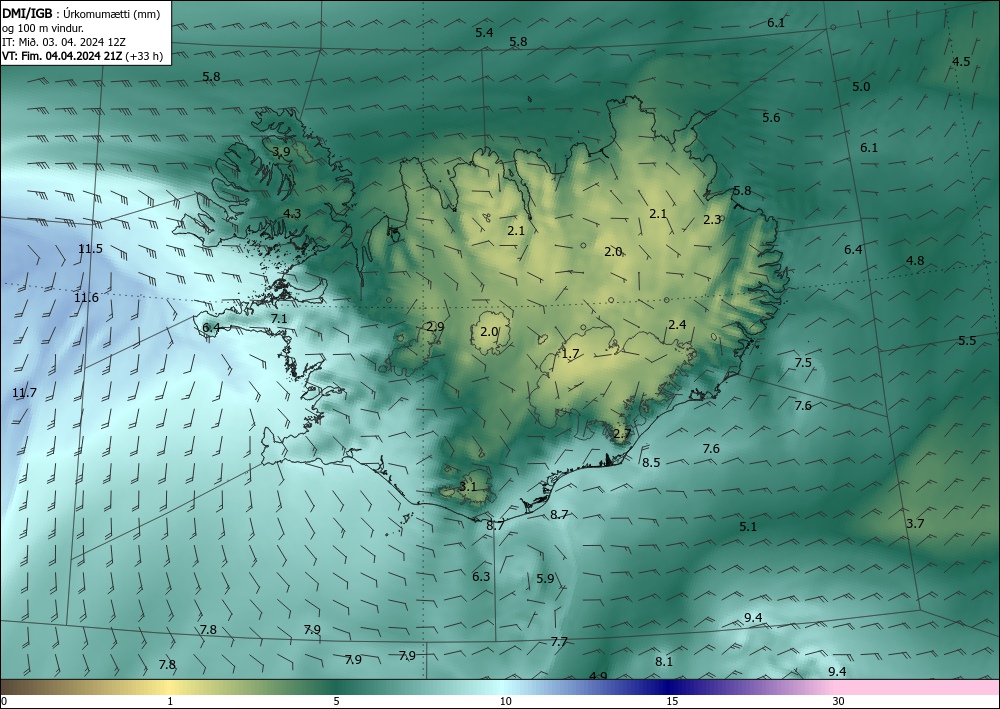Click the map value 6.3
The width and height of the screenshot is (1000, 709).
[x=481, y=576]
